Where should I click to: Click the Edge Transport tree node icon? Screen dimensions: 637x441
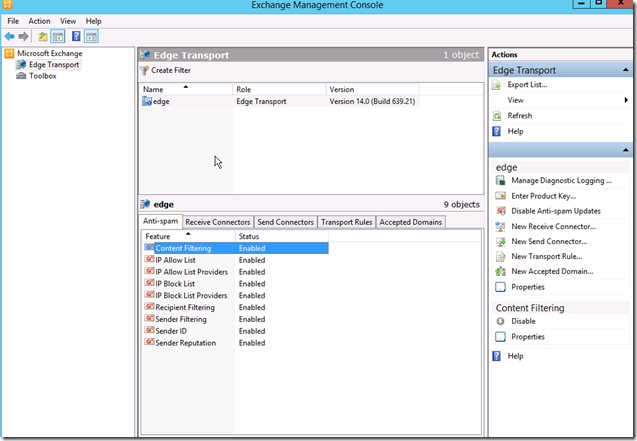point(21,65)
